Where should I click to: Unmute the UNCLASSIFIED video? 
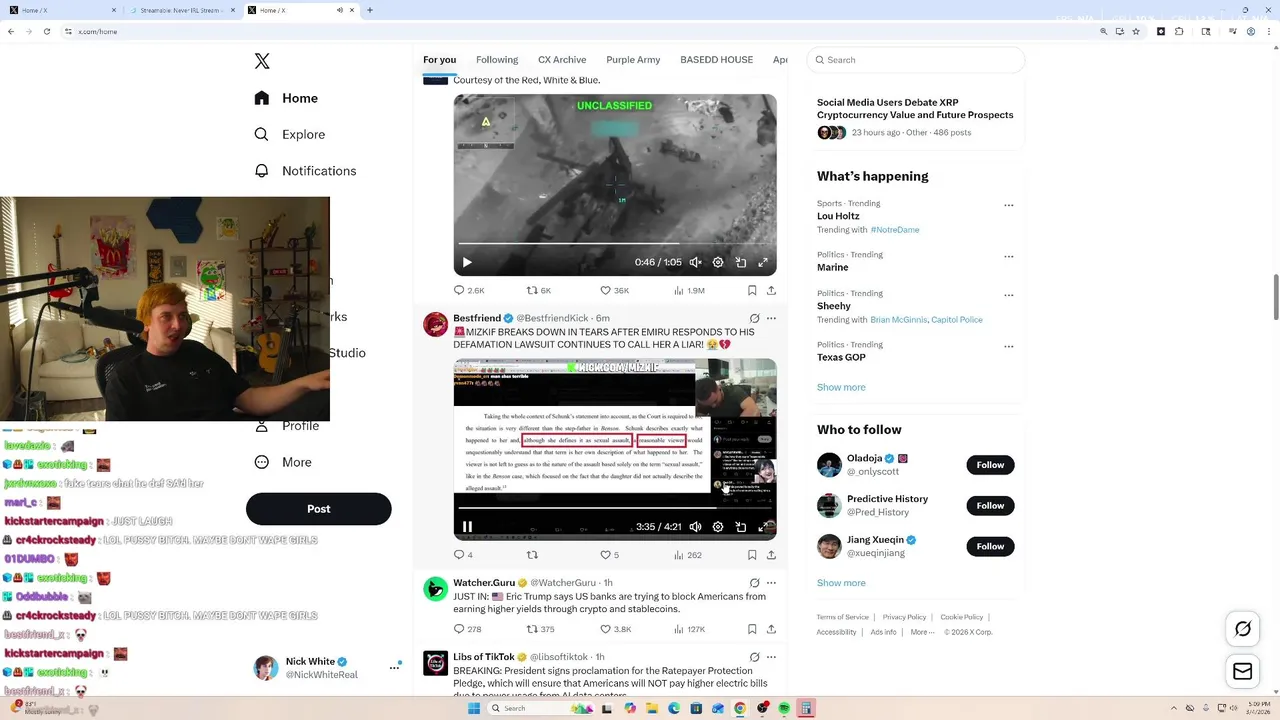(696, 263)
